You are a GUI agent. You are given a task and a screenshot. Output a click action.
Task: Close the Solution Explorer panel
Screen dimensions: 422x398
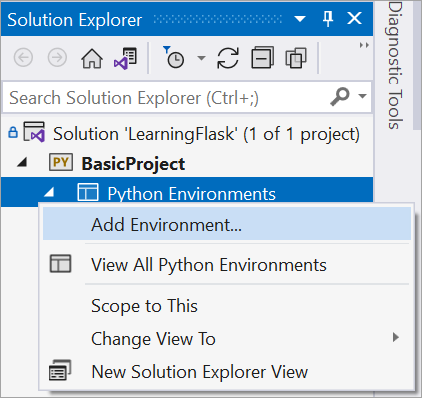coord(354,18)
